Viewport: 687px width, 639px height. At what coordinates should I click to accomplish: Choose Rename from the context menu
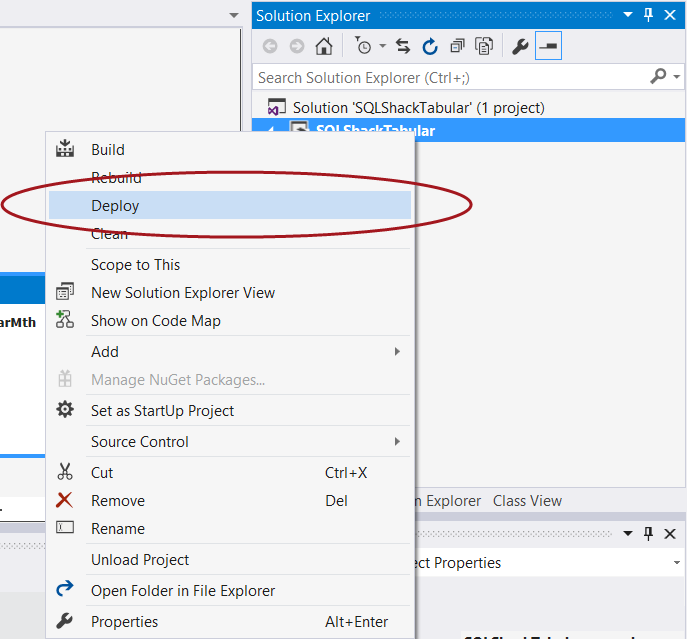coord(230,529)
